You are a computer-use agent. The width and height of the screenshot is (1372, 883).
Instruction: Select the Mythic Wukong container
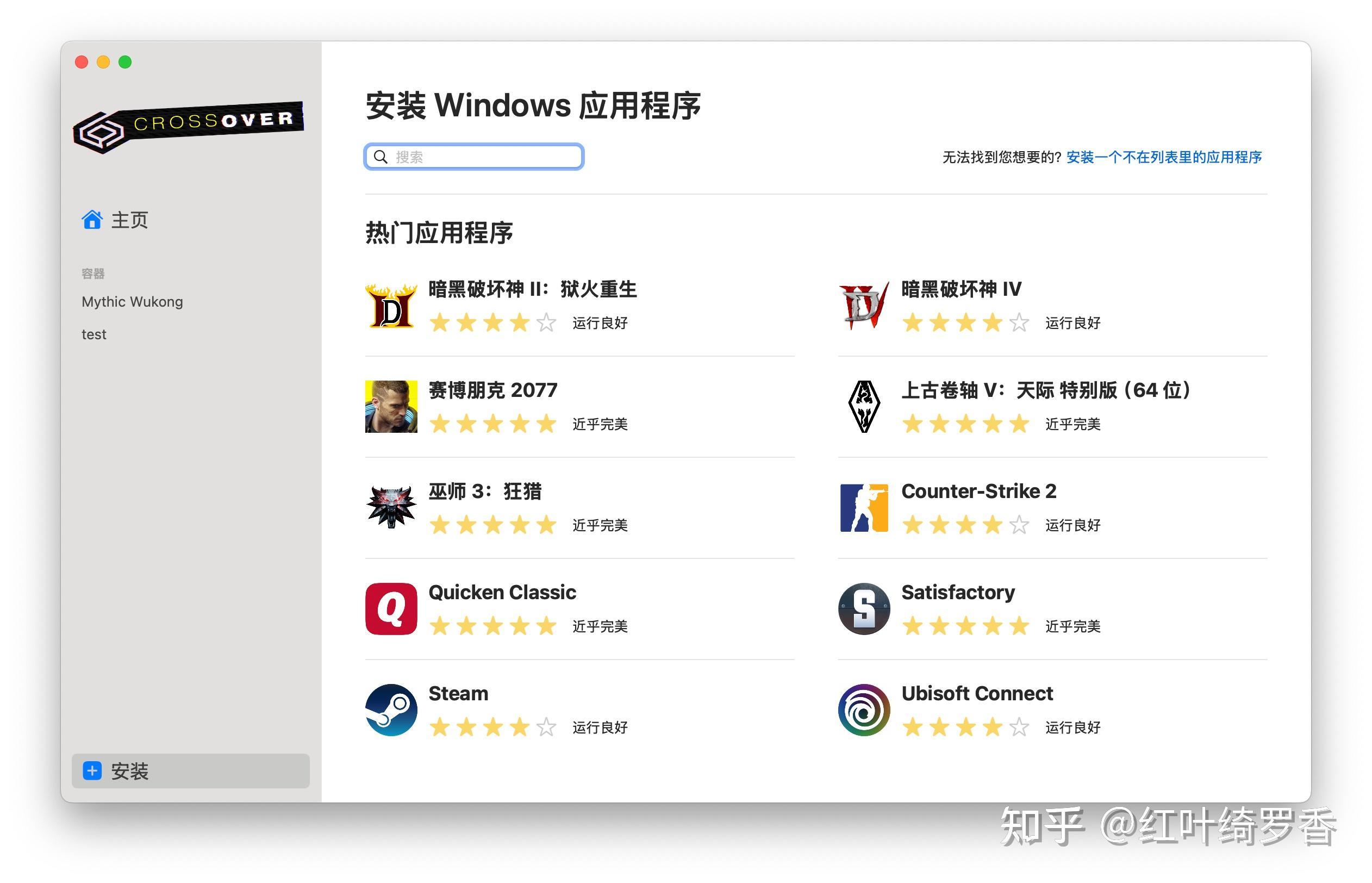(132, 301)
